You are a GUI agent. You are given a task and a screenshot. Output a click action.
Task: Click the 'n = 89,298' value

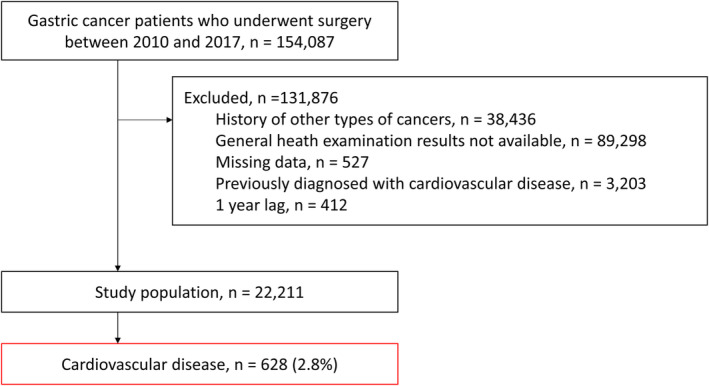(x=609, y=141)
